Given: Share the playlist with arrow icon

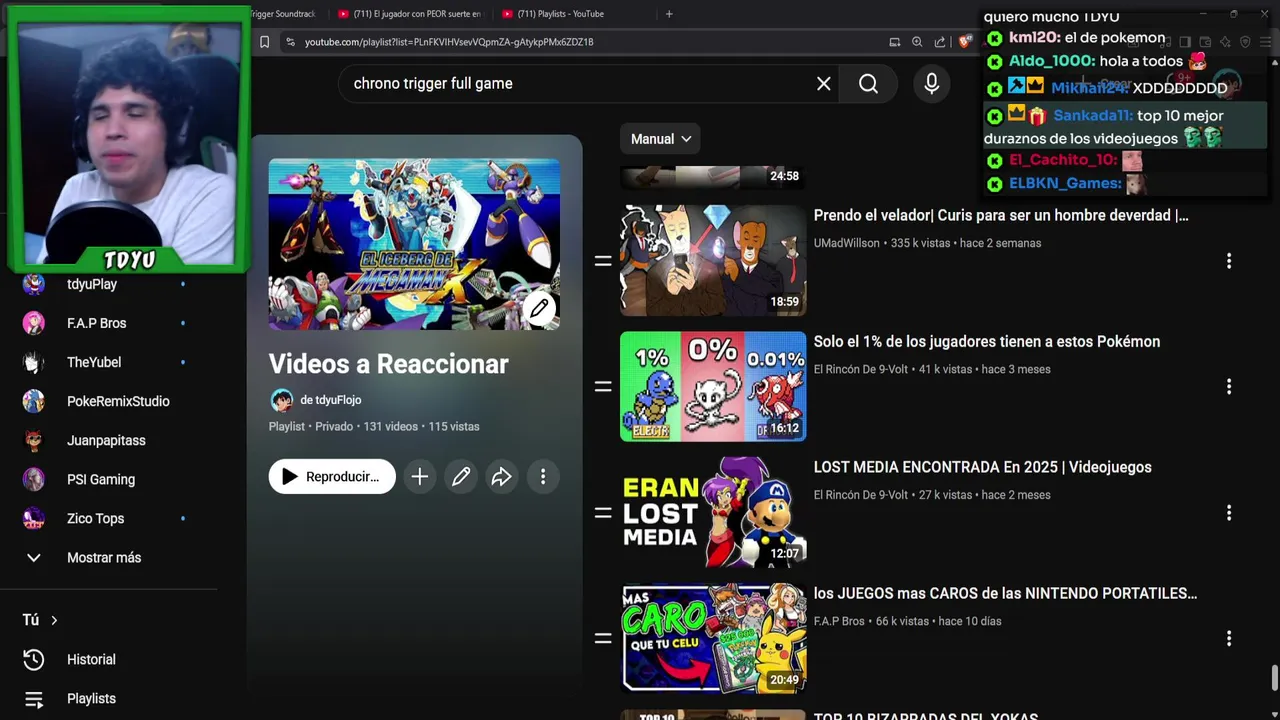Looking at the screenshot, I should [502, 477].
